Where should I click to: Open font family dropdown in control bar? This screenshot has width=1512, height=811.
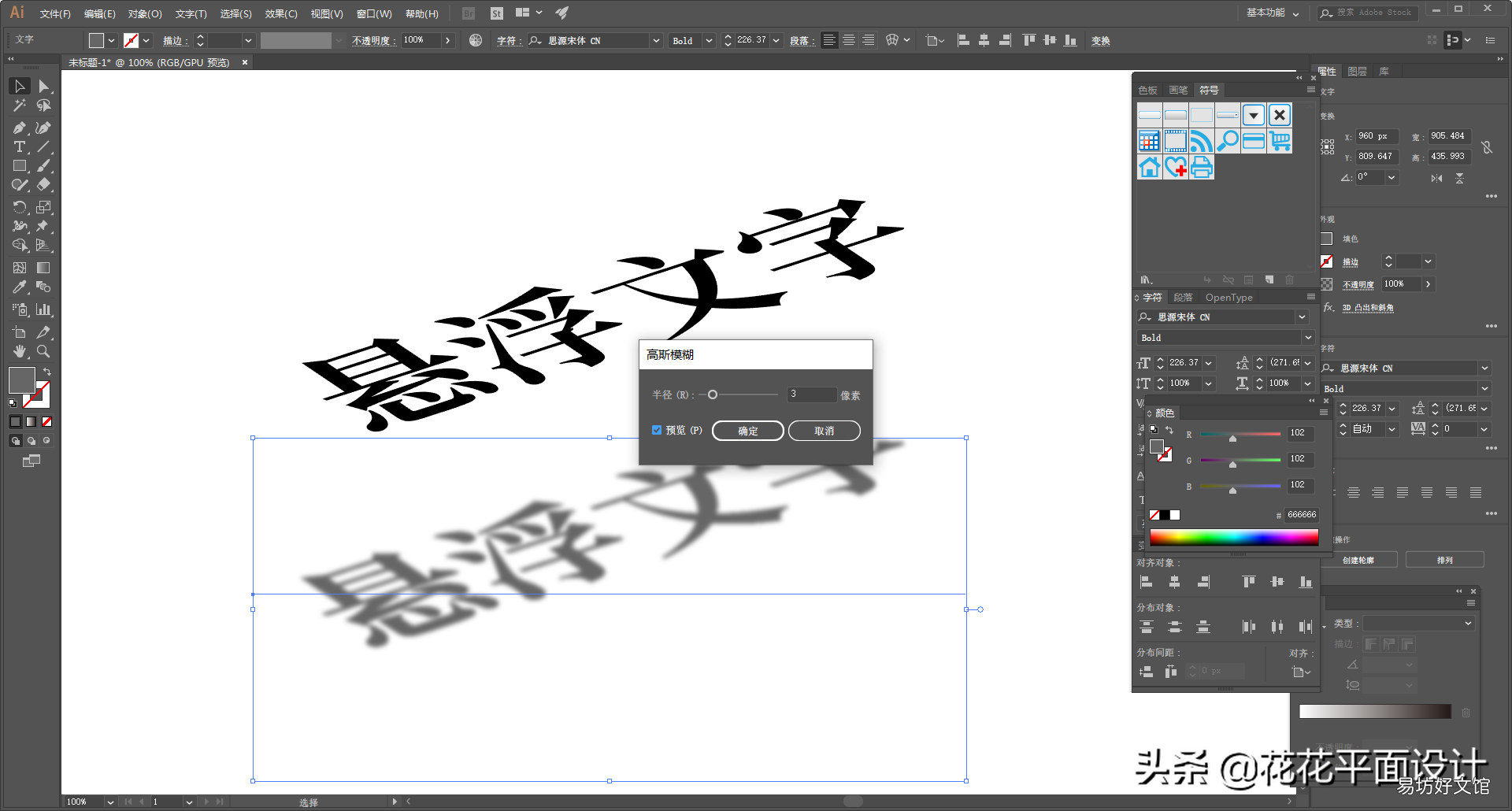pyautogui.click(x=656, y=41)
